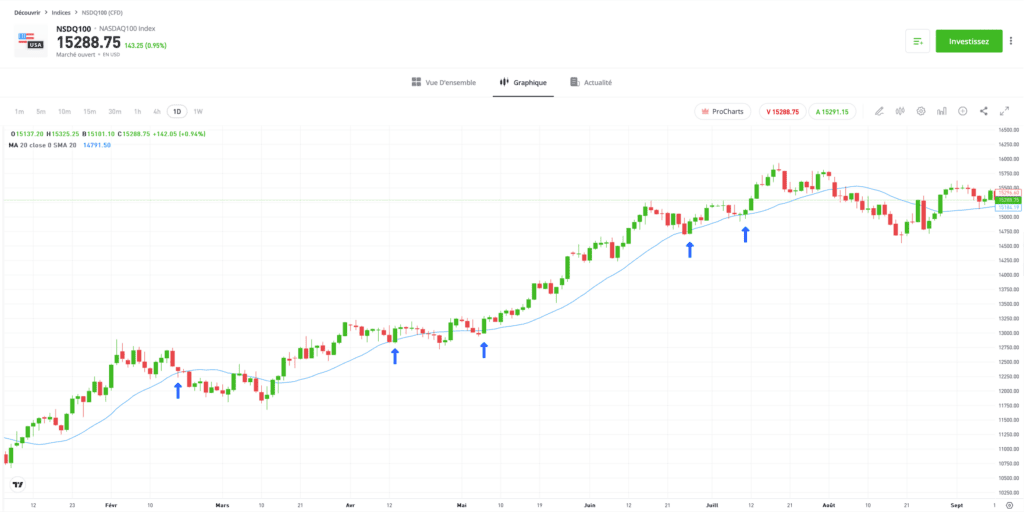Open the indicators bar-chart icon

pyautogui.click(x=942, y=111)
